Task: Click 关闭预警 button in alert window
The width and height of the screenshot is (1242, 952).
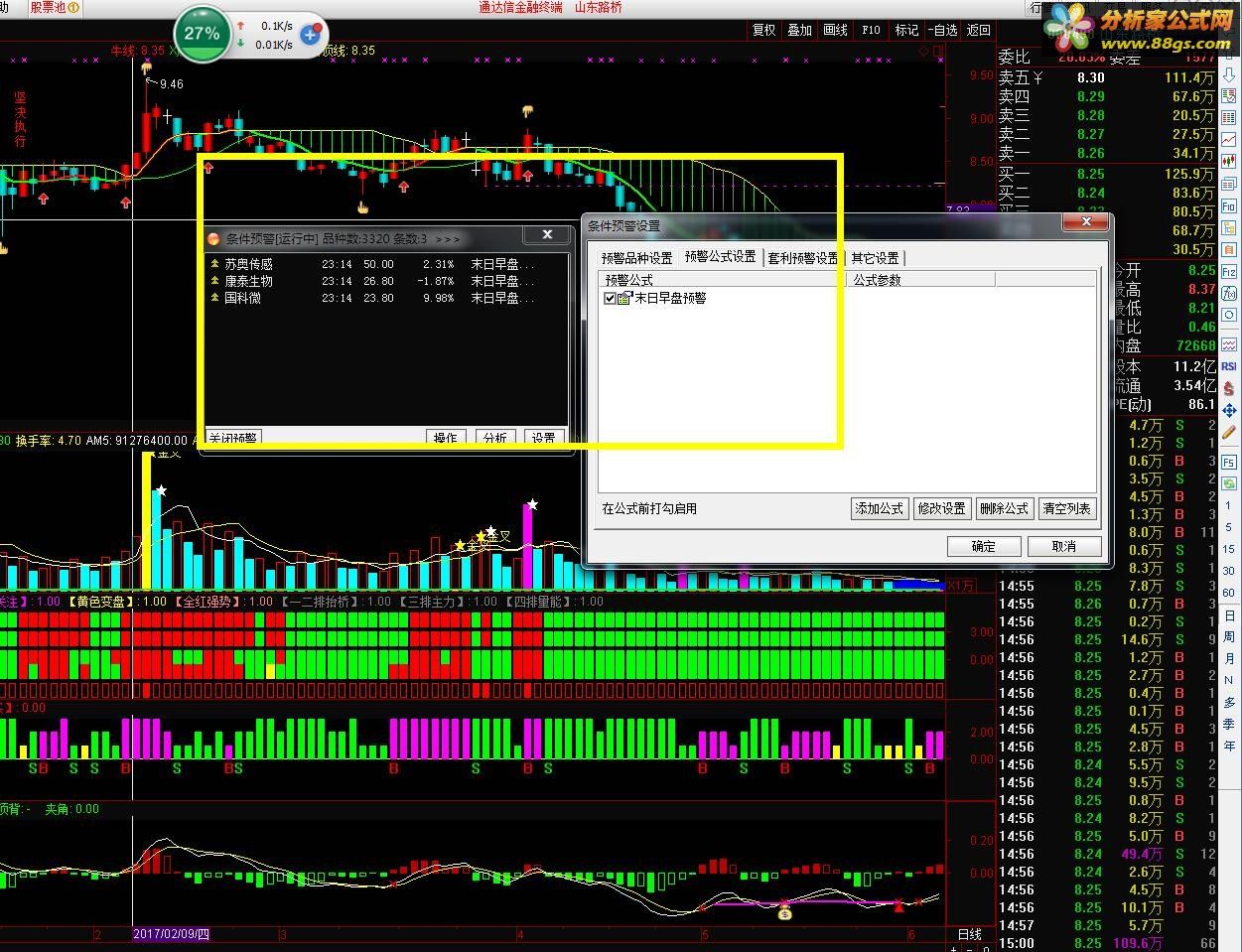Action: [233, 438]
